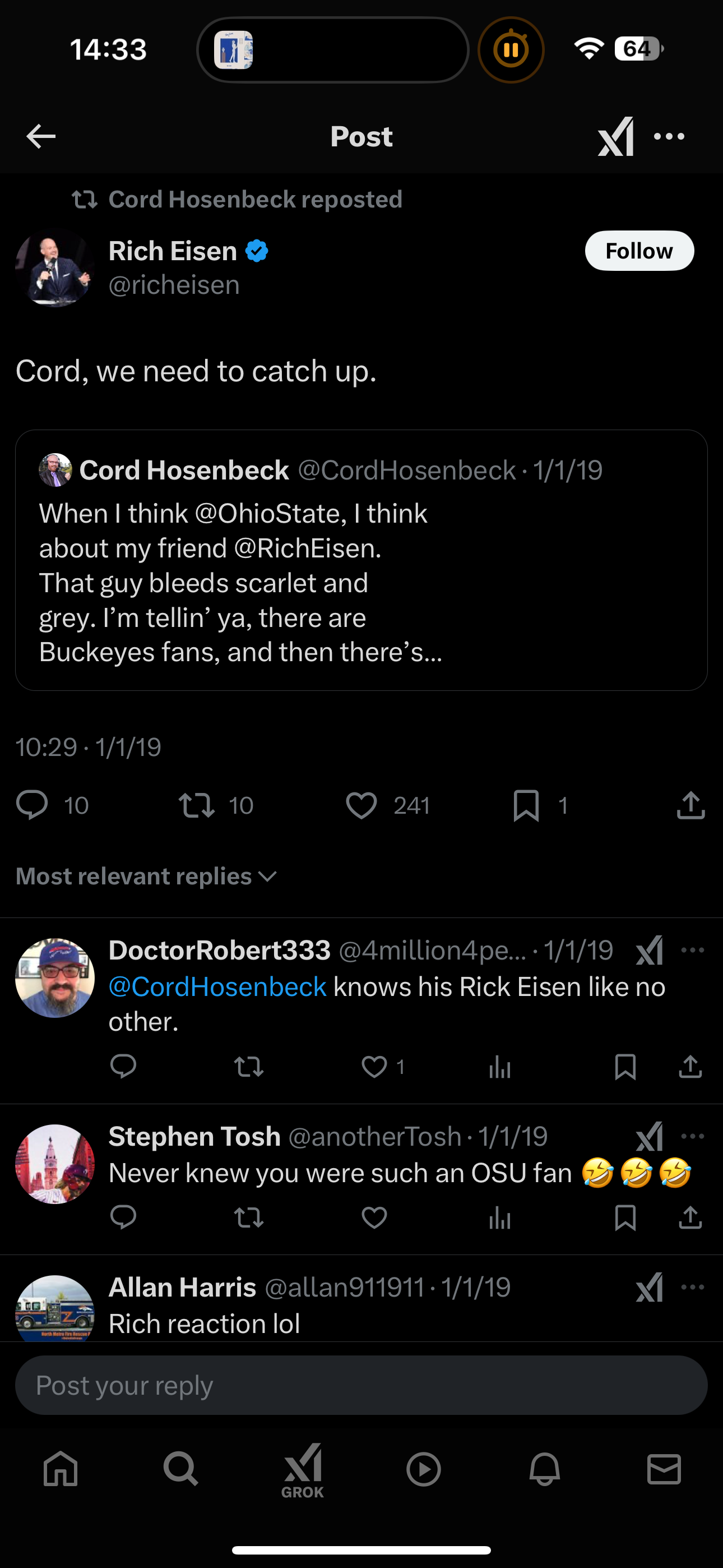Expand Most relevant replies sort dropdown

pyautogui.click(x=146, y=877)
